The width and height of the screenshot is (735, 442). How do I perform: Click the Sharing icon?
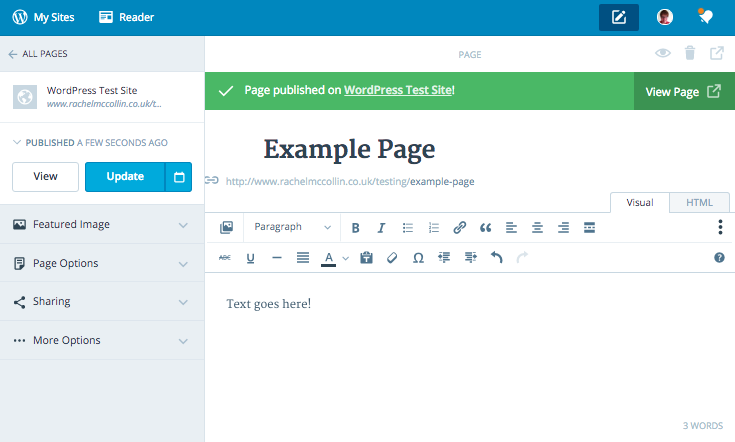pos(19,302)
